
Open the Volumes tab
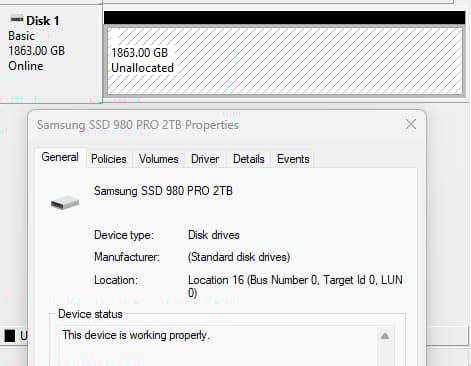[159, 159]
